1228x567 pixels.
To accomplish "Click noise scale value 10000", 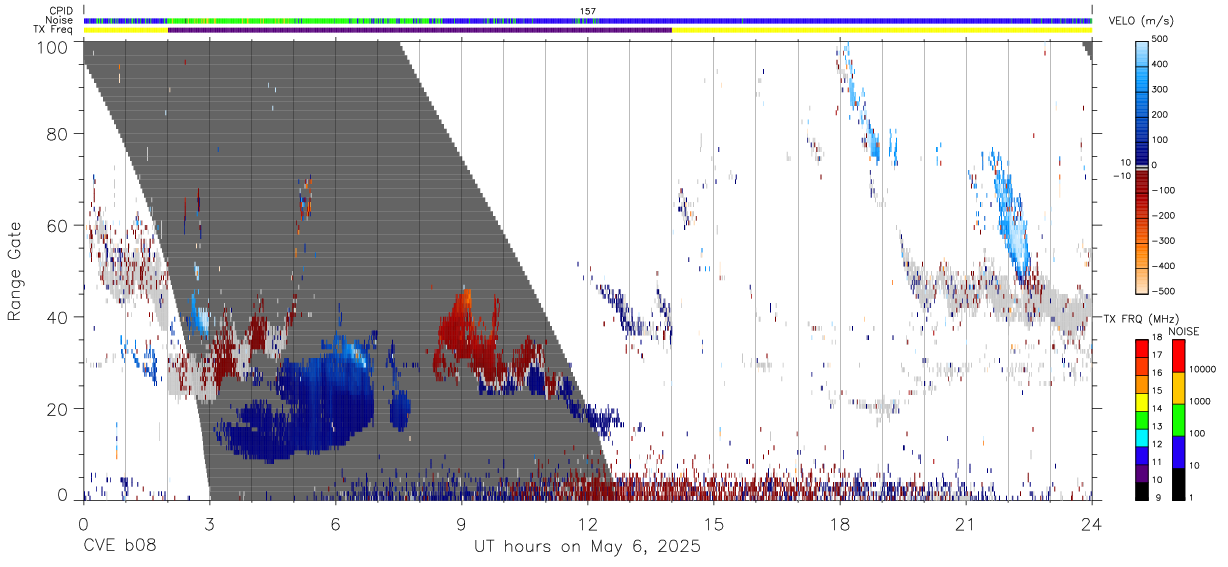I will tap(1202, 369).
